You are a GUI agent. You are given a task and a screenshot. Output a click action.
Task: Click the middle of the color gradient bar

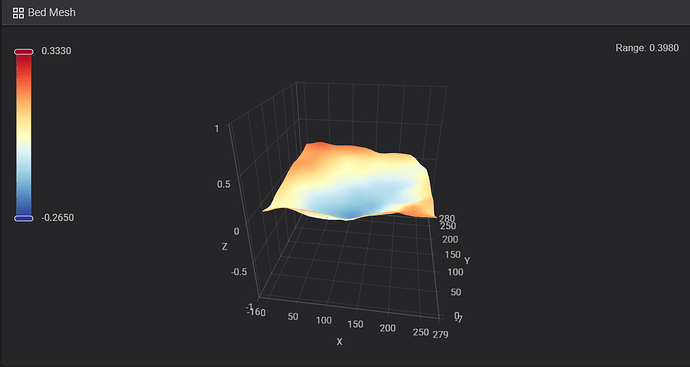[24, 135]
